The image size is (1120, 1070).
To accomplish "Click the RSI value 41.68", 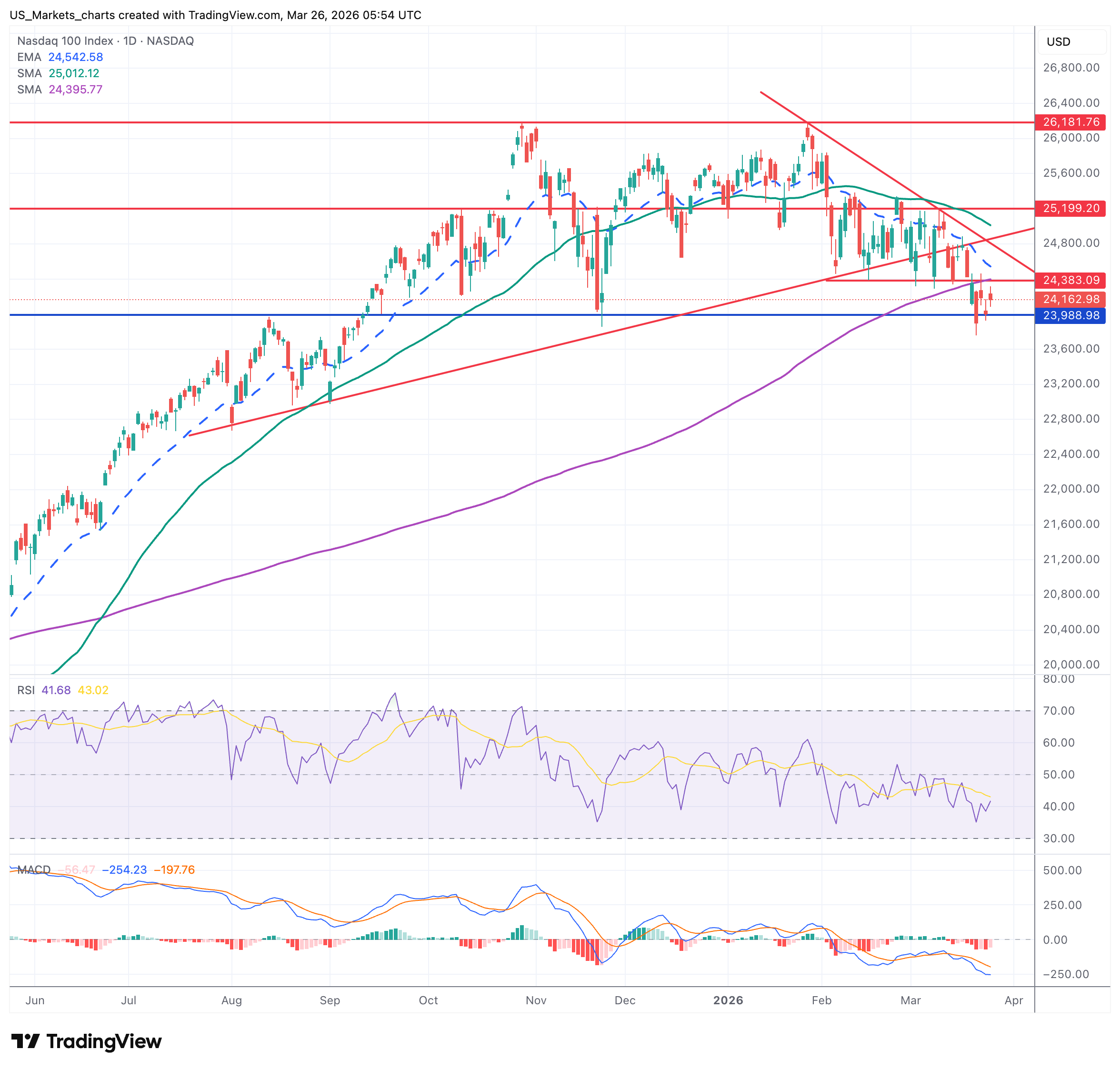I will coord(56,690).
